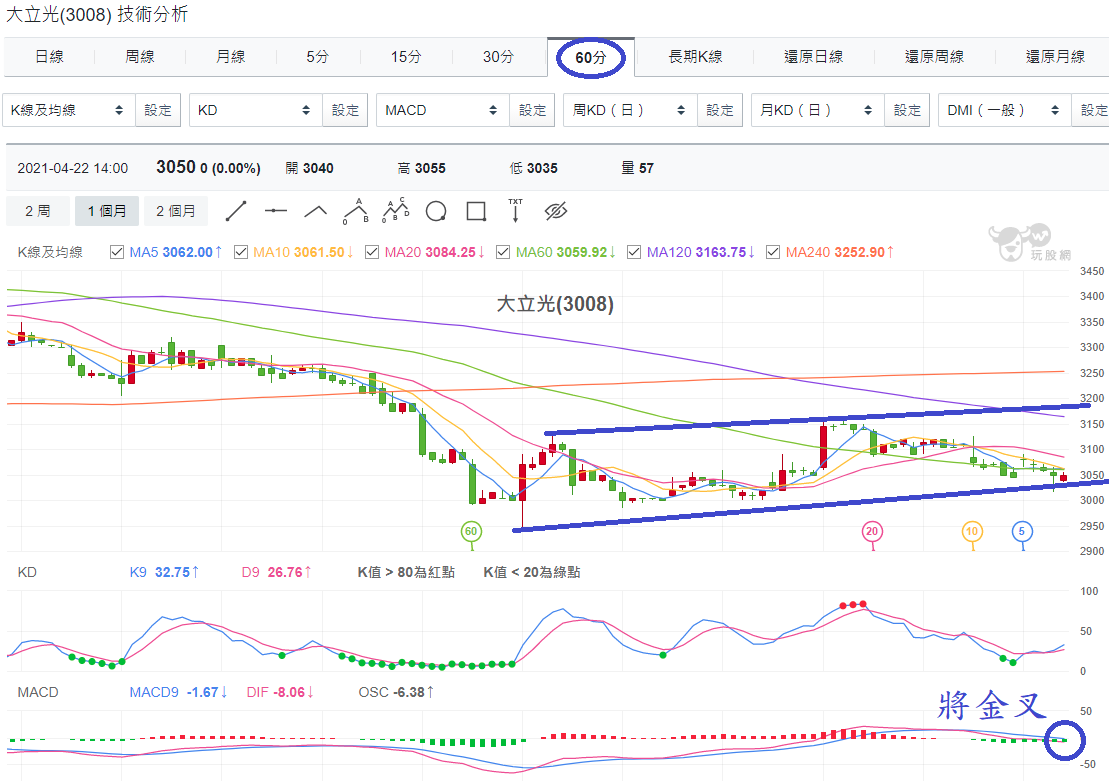This screenshot has width=1109, height=781.
Task: Select the angle line drawing tool
Action: point(315,211)
